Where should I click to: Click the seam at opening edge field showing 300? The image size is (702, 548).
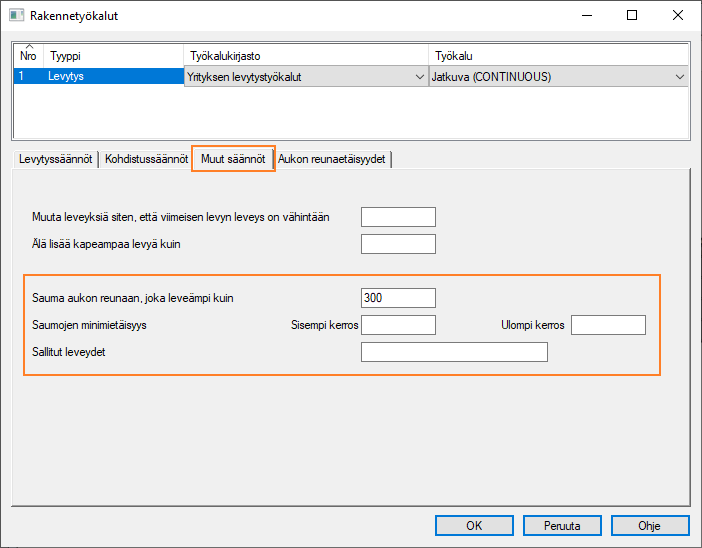(398, 298)
